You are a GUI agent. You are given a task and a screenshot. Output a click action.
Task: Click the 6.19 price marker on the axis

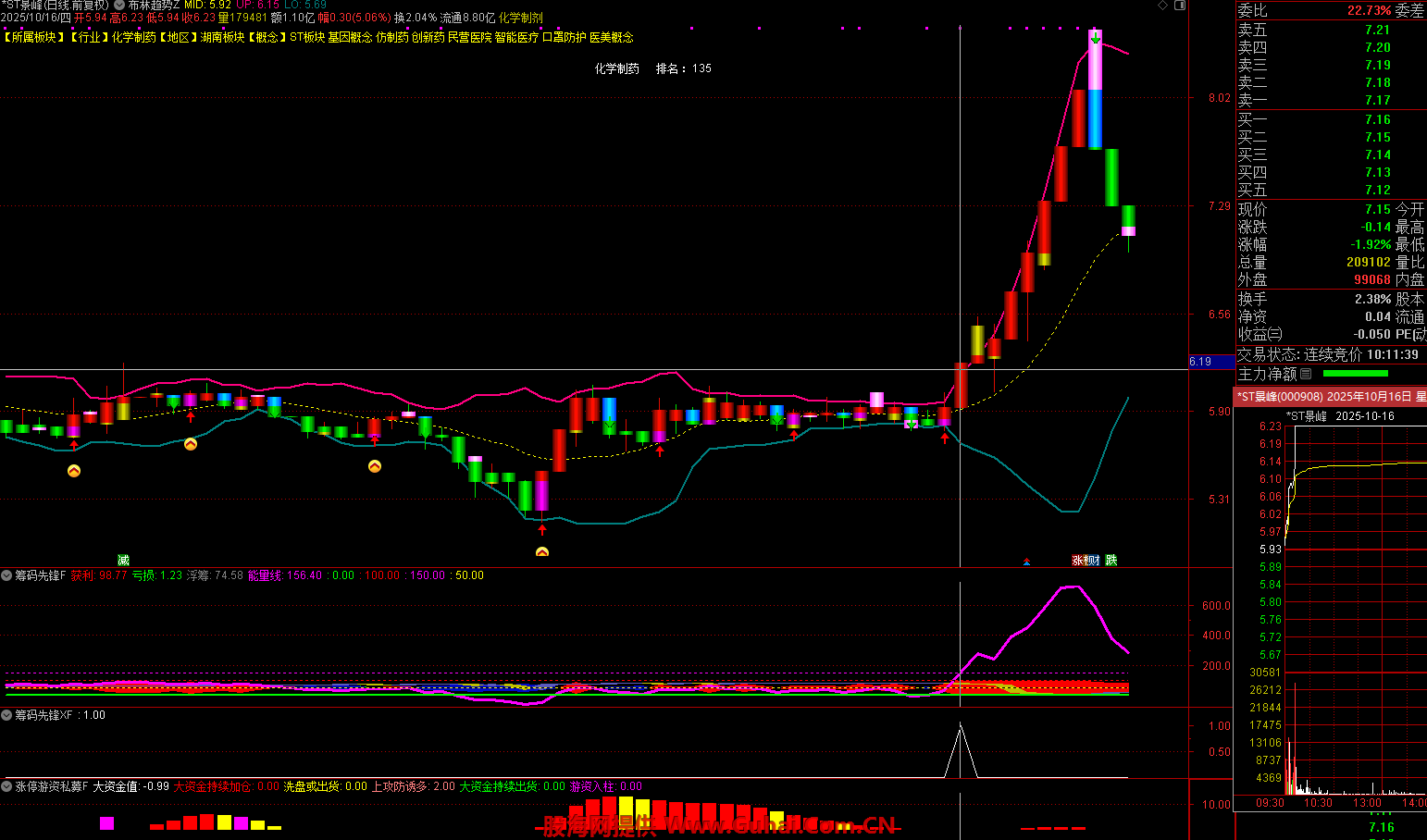tap(1201, 362)
